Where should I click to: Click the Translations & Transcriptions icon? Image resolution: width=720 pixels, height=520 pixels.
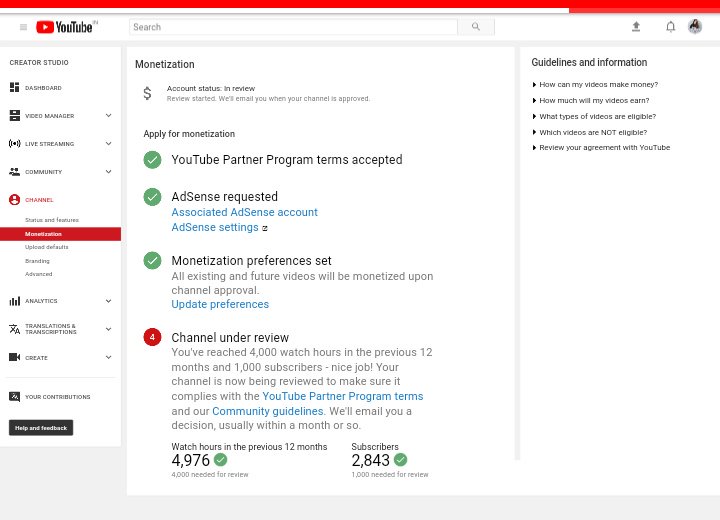[x=15, y=329]
